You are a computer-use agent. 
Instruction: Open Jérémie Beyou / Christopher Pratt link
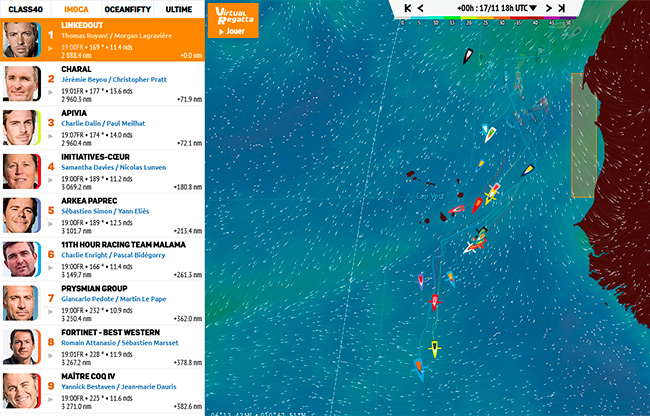[114, 80]
